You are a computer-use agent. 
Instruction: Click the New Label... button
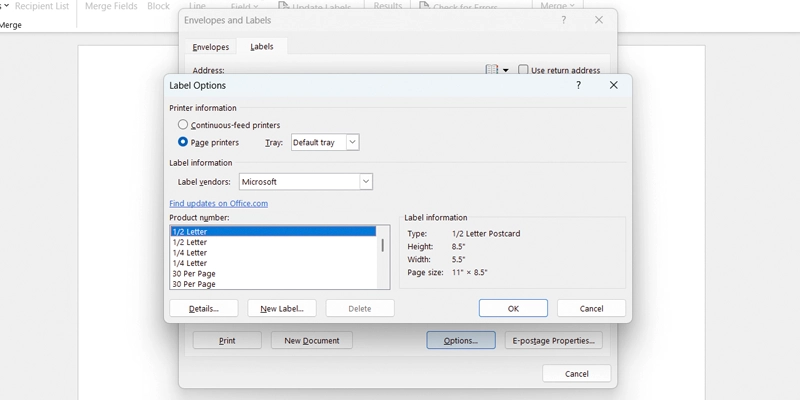click(x=282, y=309)
